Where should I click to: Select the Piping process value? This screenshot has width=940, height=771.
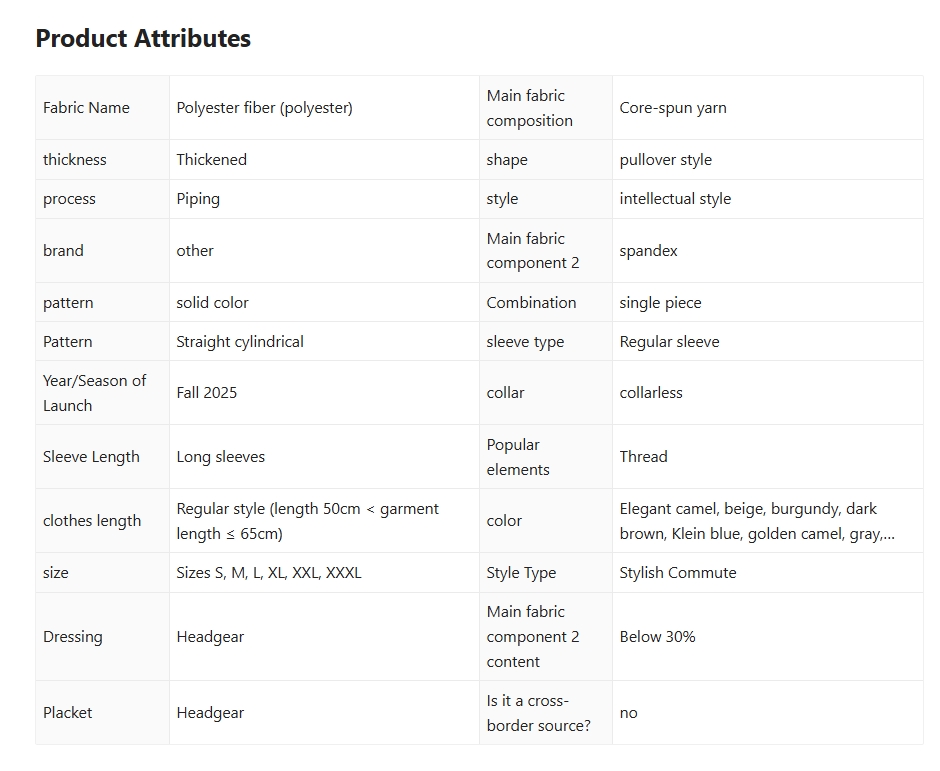coord(198,199)
